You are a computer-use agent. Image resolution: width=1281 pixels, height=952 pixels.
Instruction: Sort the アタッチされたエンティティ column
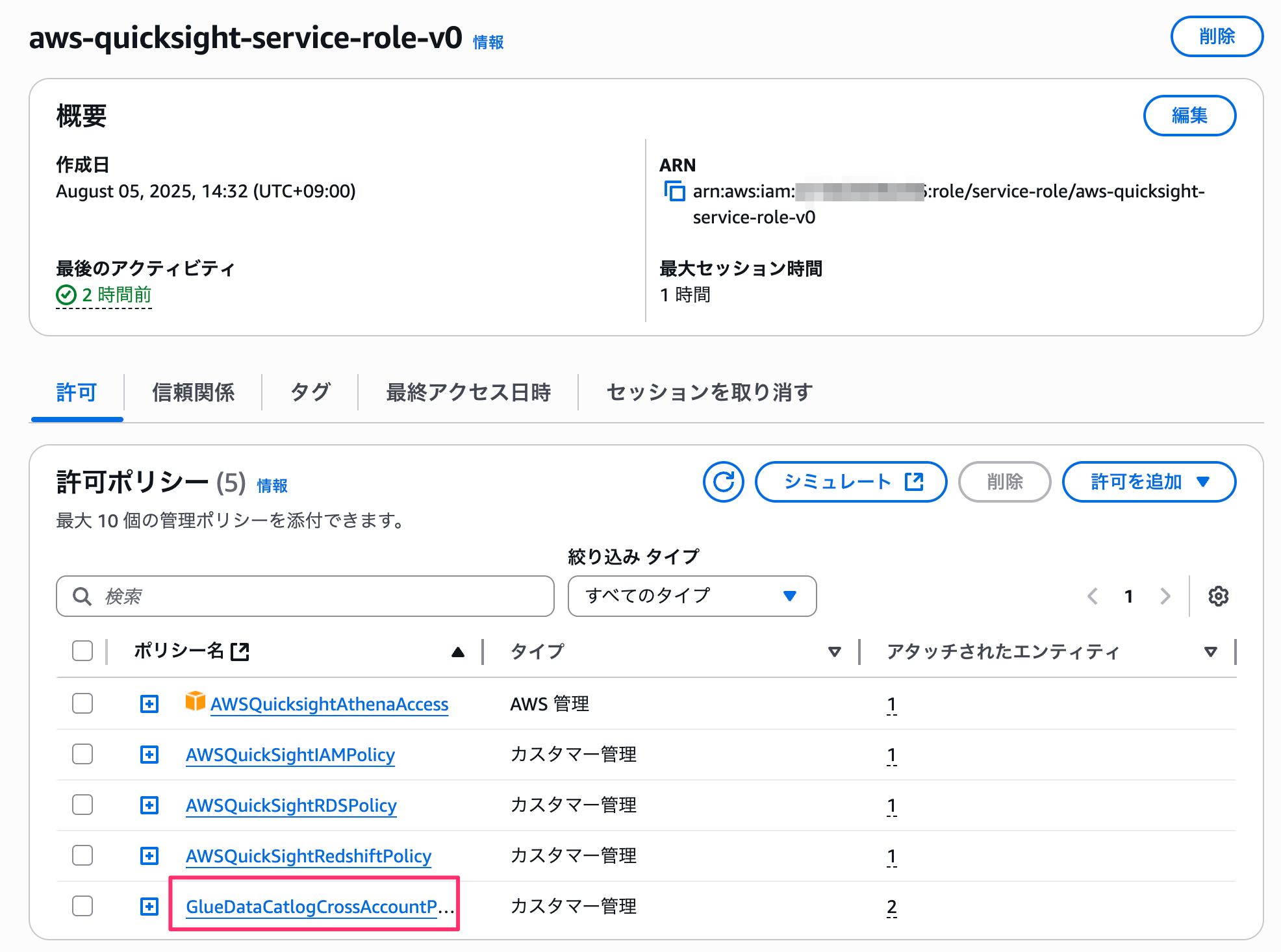pyautogui.click(x=1210, y=652)
